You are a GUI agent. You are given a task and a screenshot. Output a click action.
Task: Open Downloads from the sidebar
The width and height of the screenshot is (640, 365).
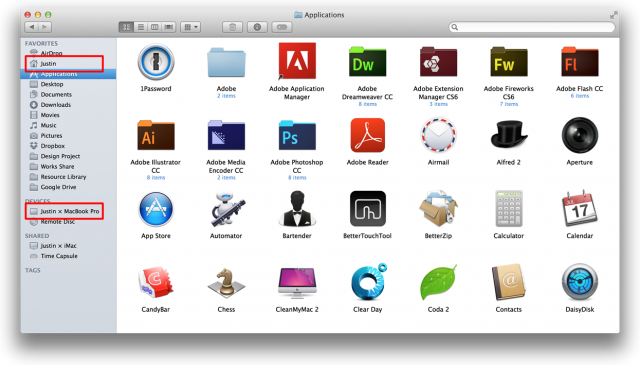[x=69, y=105]
